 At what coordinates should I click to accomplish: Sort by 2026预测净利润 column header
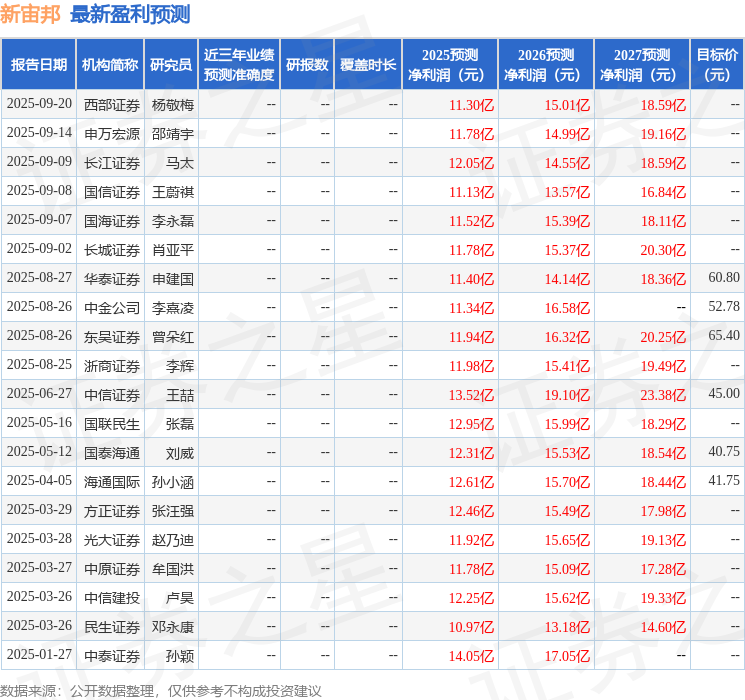[546, 65]
